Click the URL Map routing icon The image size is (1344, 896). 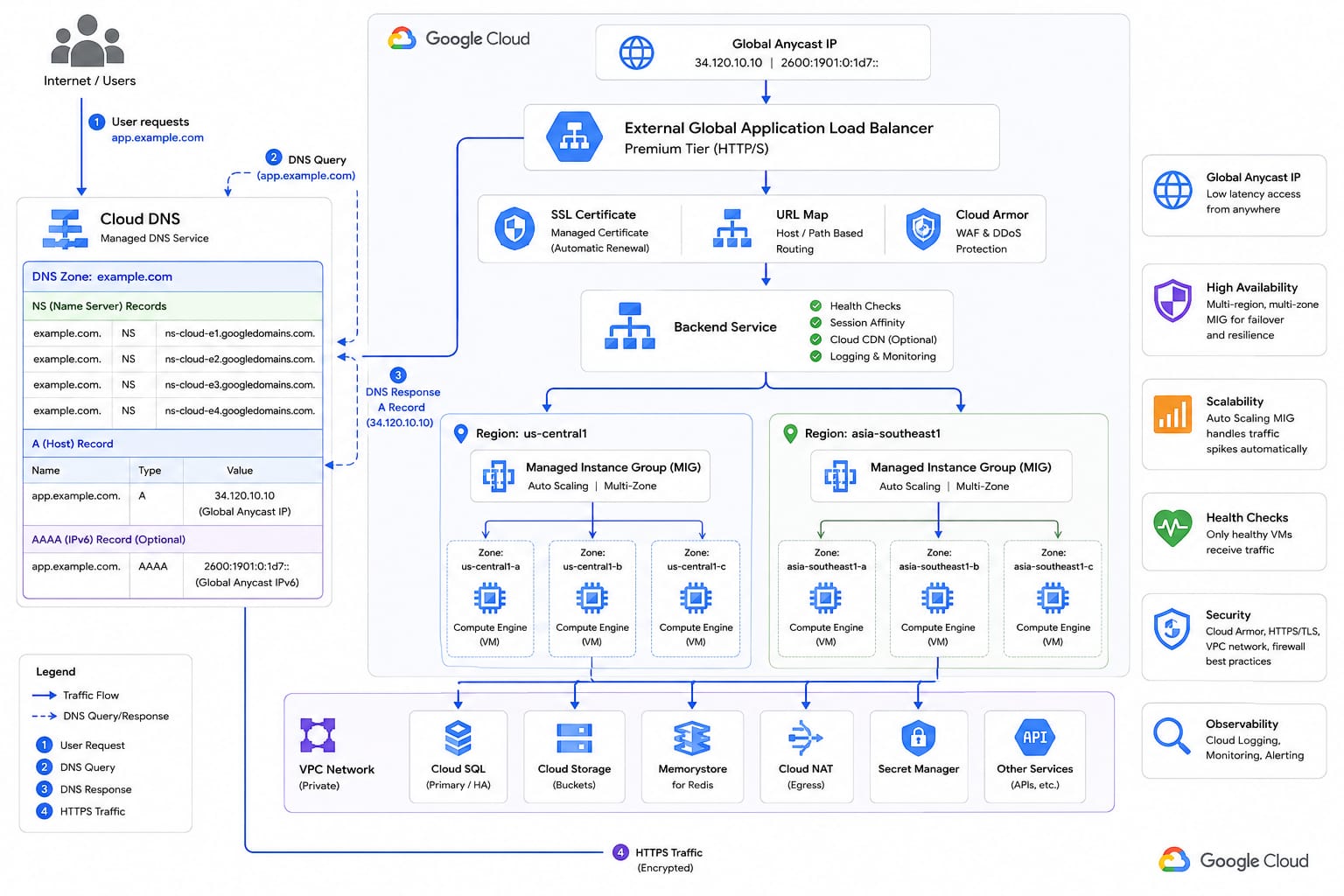coord(732,228)
